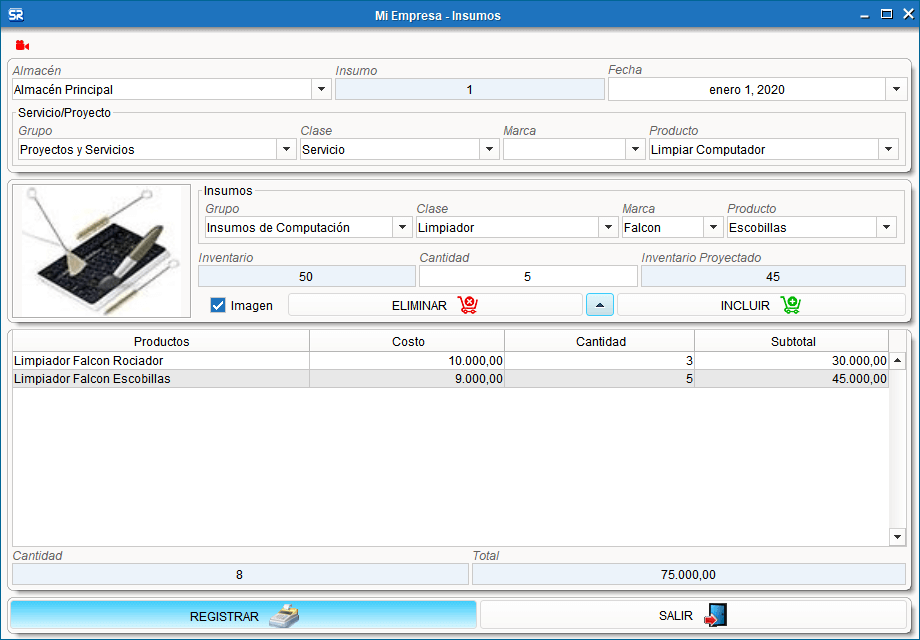This screenshot has height=640, width=920.
Task: Click the REGISTRAR button
Action: pyautogui.click(x=243, y=615)
